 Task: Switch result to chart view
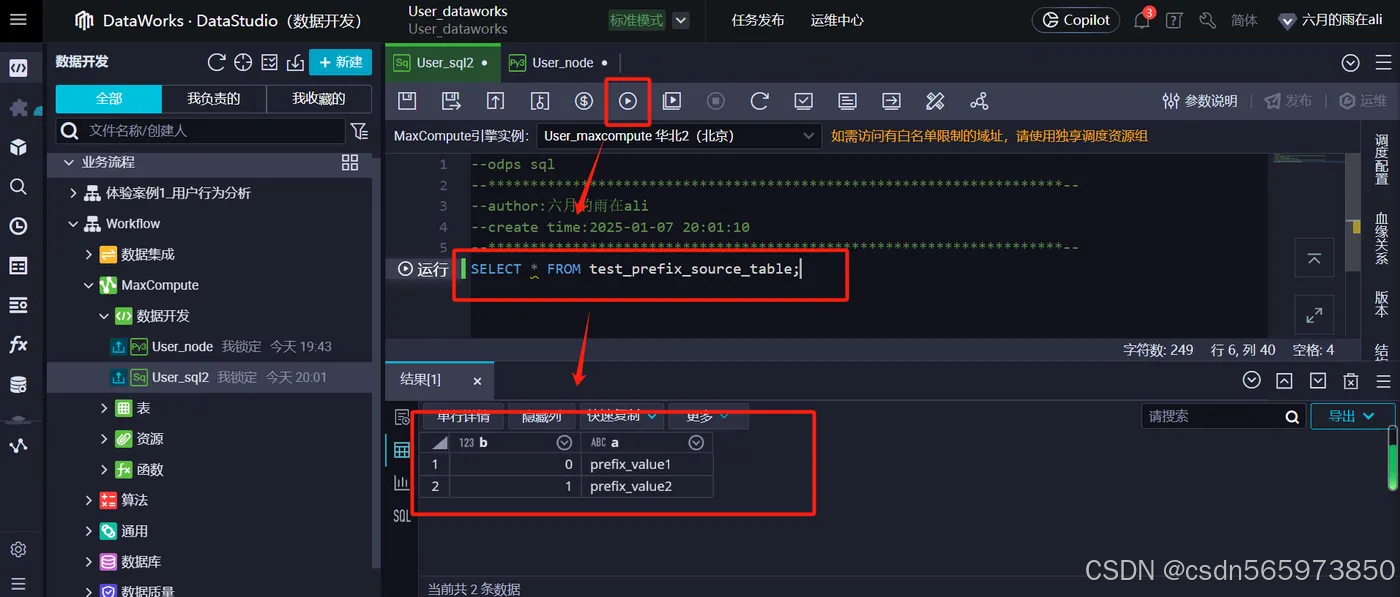[x=401, y=483]
